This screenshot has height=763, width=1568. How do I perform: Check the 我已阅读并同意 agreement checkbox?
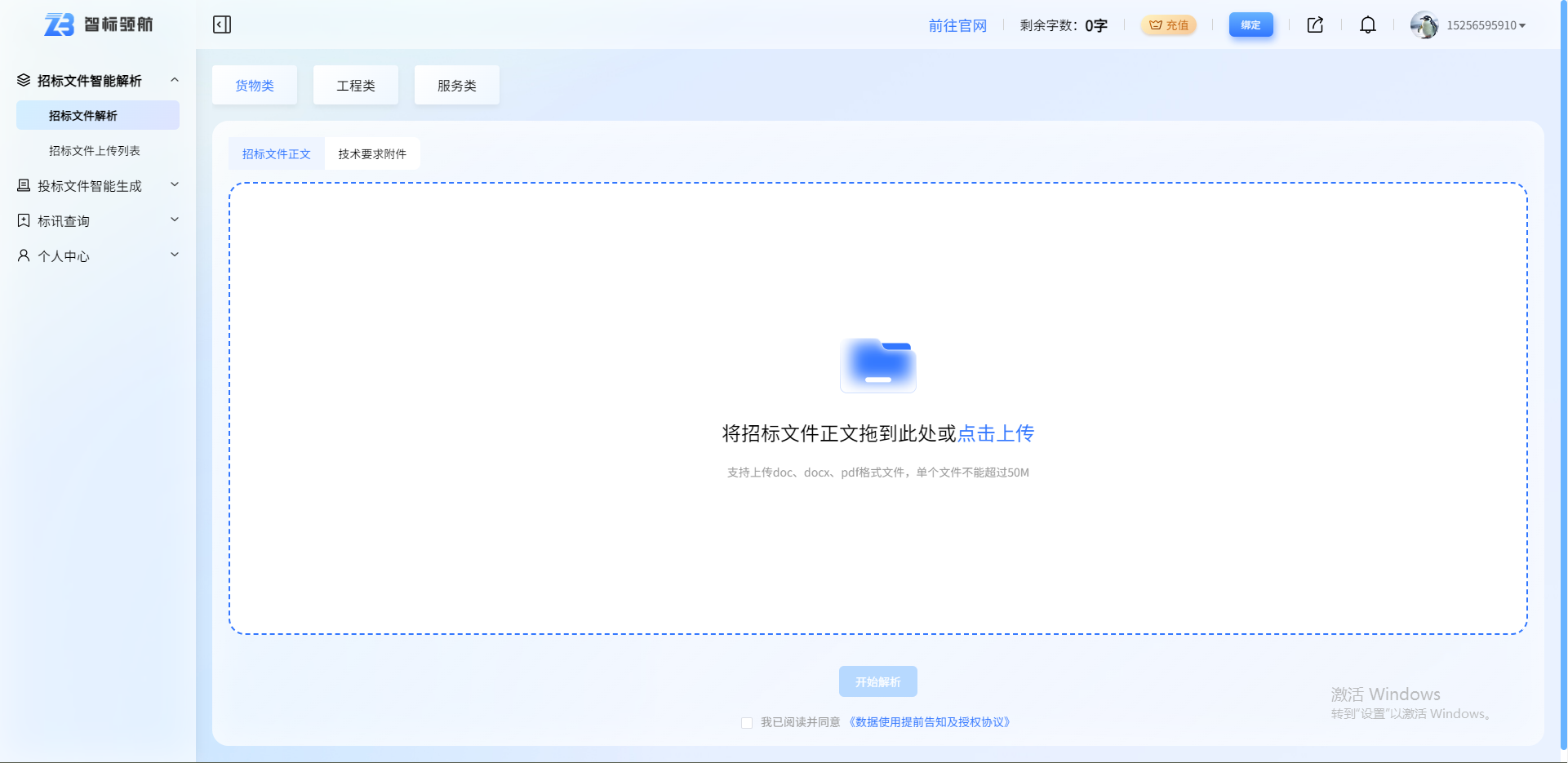(x=746, y=723)
